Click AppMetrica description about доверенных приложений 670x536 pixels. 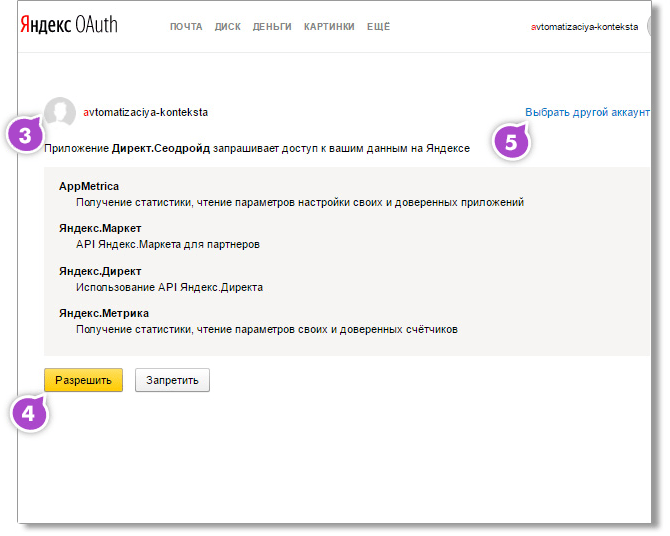tap(300, 202)
